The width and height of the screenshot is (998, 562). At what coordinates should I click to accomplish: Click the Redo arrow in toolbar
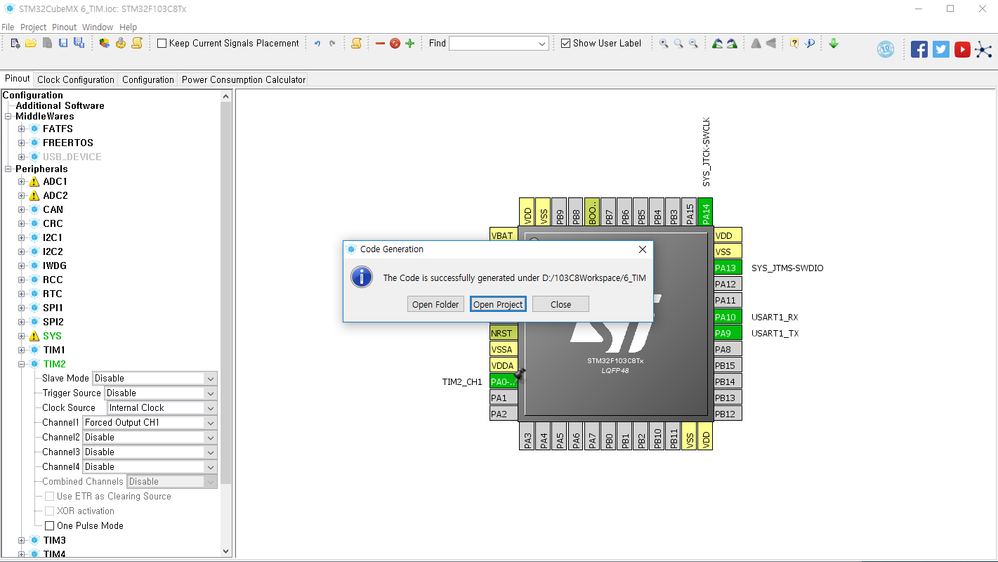(x=332, y=43)
